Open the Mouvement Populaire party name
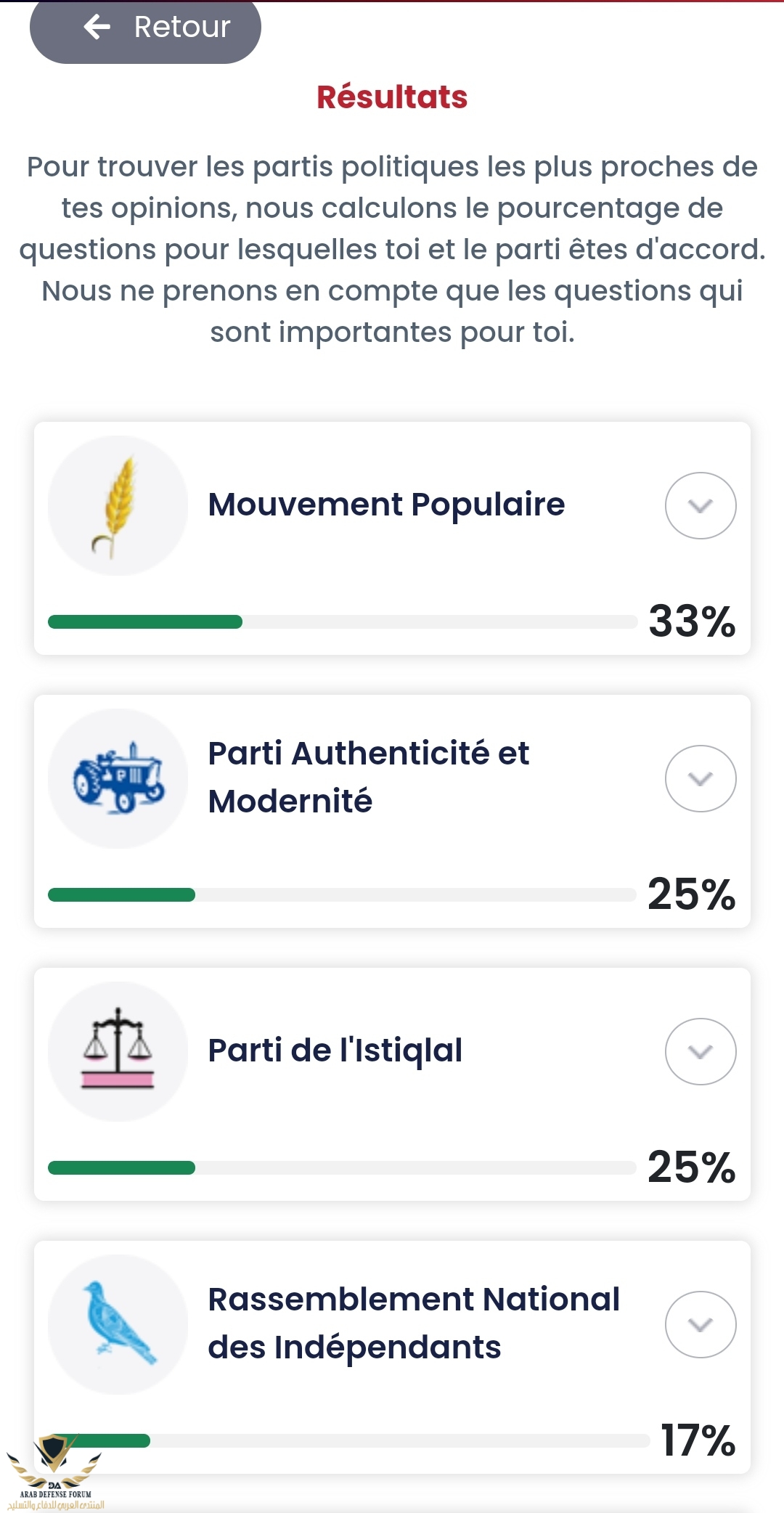 pyautogui.click(x=386, y=505)
